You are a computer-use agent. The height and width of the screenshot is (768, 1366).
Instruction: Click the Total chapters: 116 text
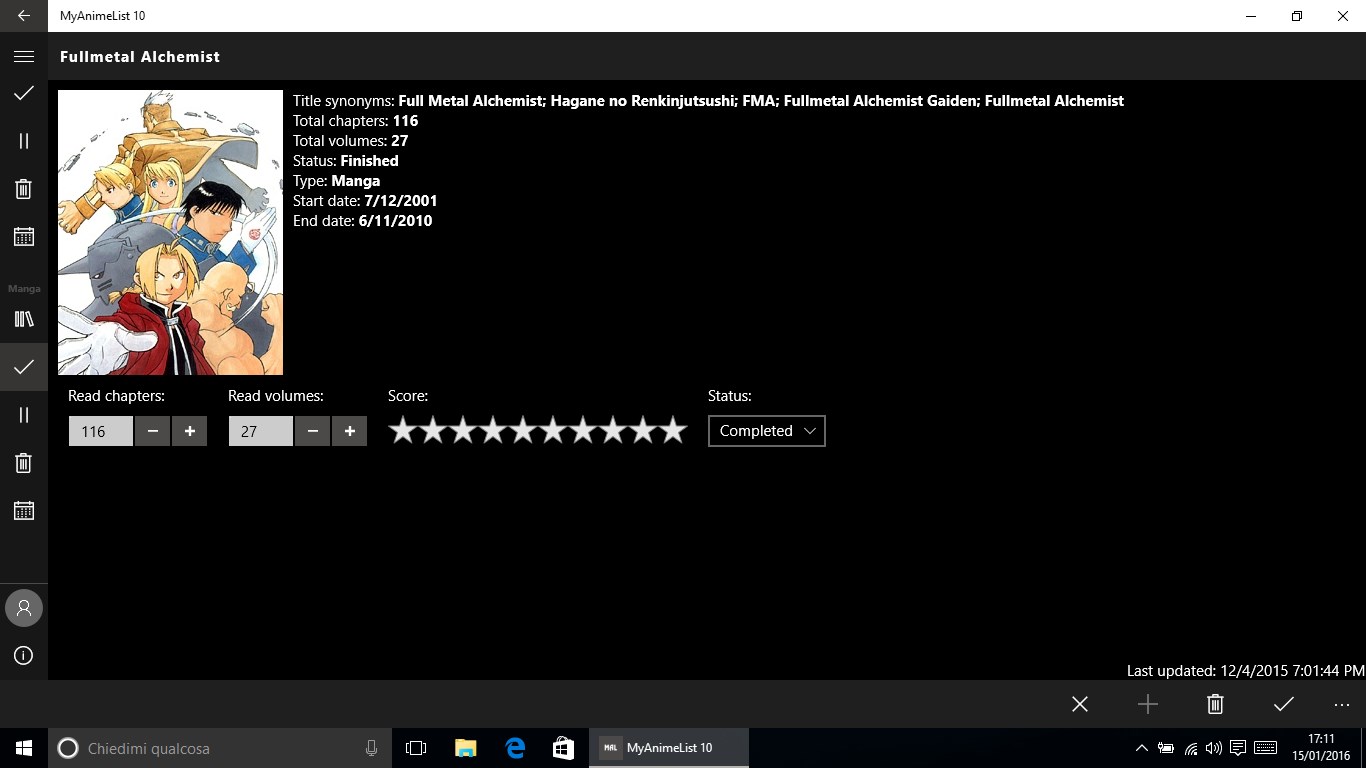[x=356, y=121]
